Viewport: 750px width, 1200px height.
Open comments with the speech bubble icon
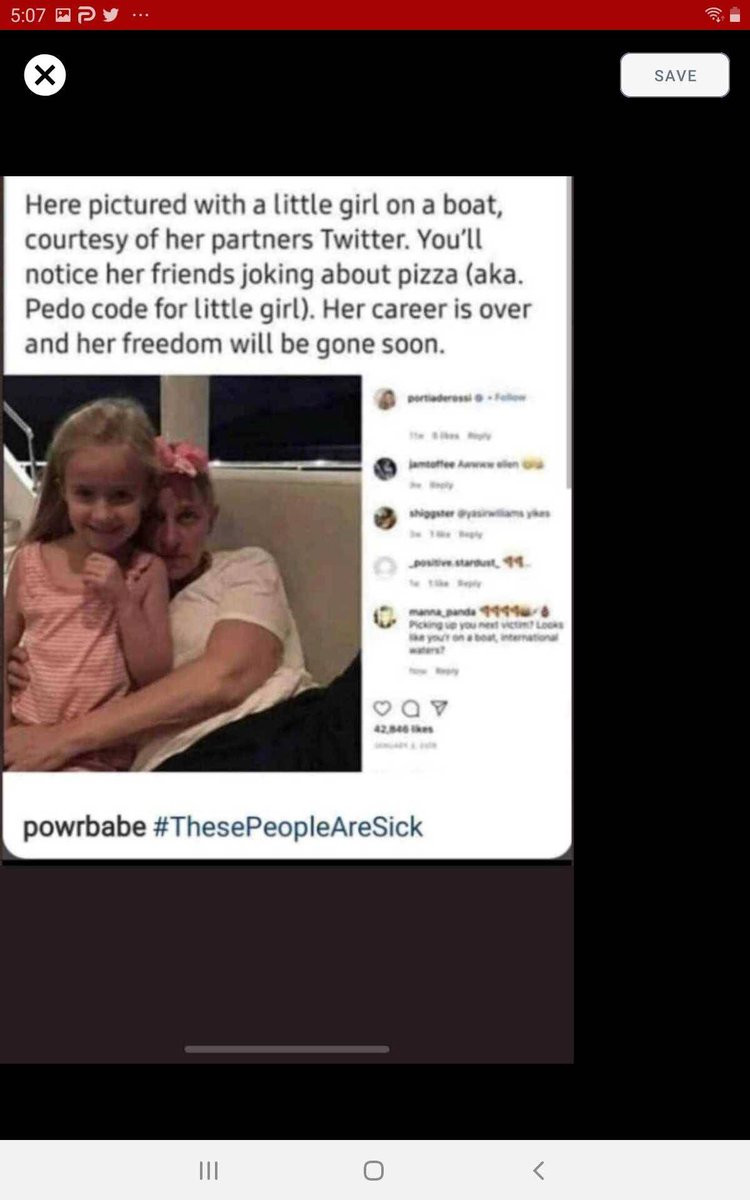coord(409,708)
